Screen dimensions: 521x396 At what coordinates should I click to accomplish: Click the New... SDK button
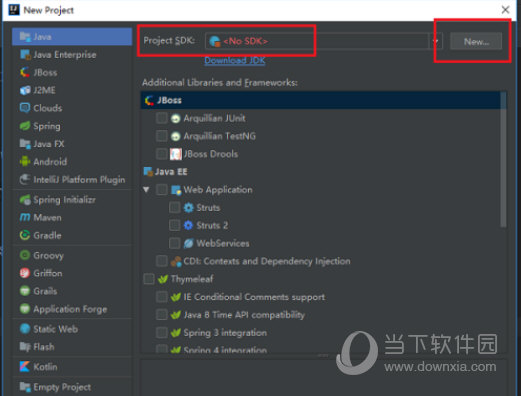click(476, 42)
